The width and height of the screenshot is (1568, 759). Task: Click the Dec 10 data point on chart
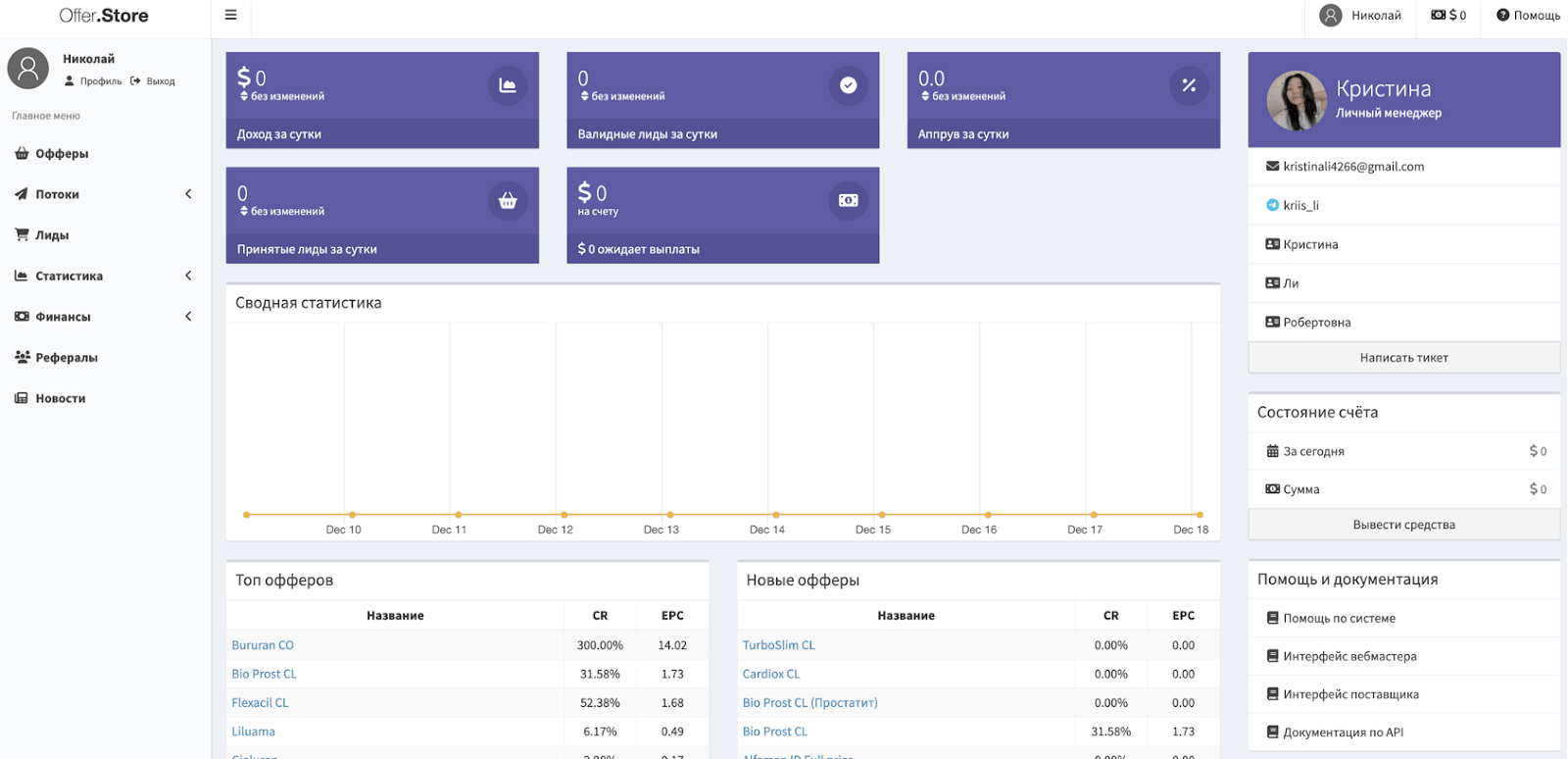(x=353, y=515)
